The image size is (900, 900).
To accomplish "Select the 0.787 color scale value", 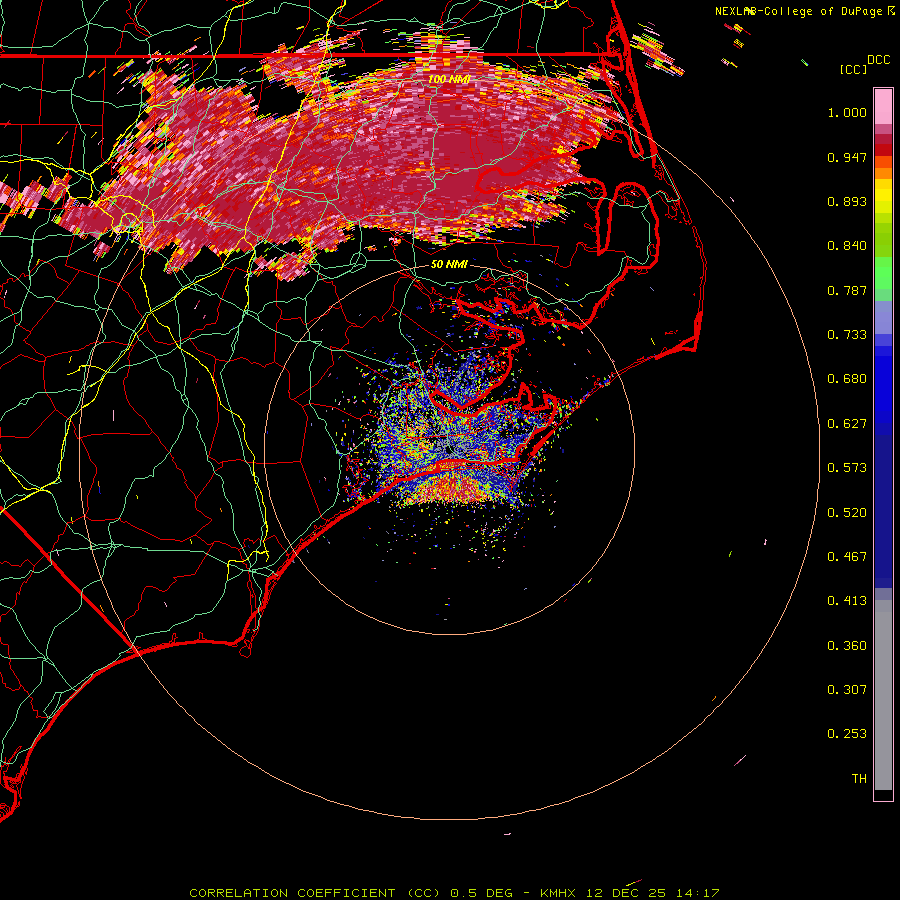I will [x=847, y=290].
